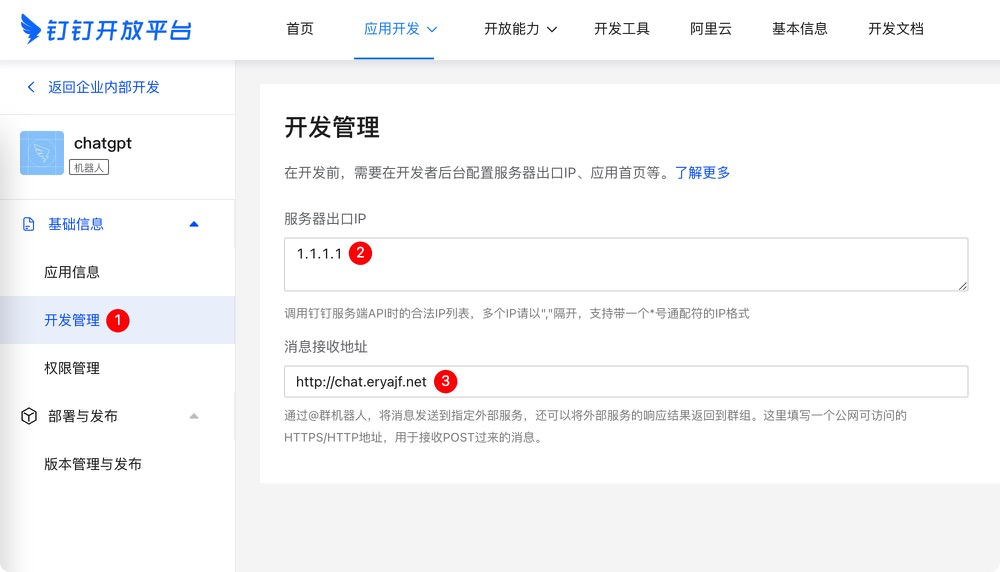
Task: Open 开发工具 in the top navigation
Action: pos(622,29)
